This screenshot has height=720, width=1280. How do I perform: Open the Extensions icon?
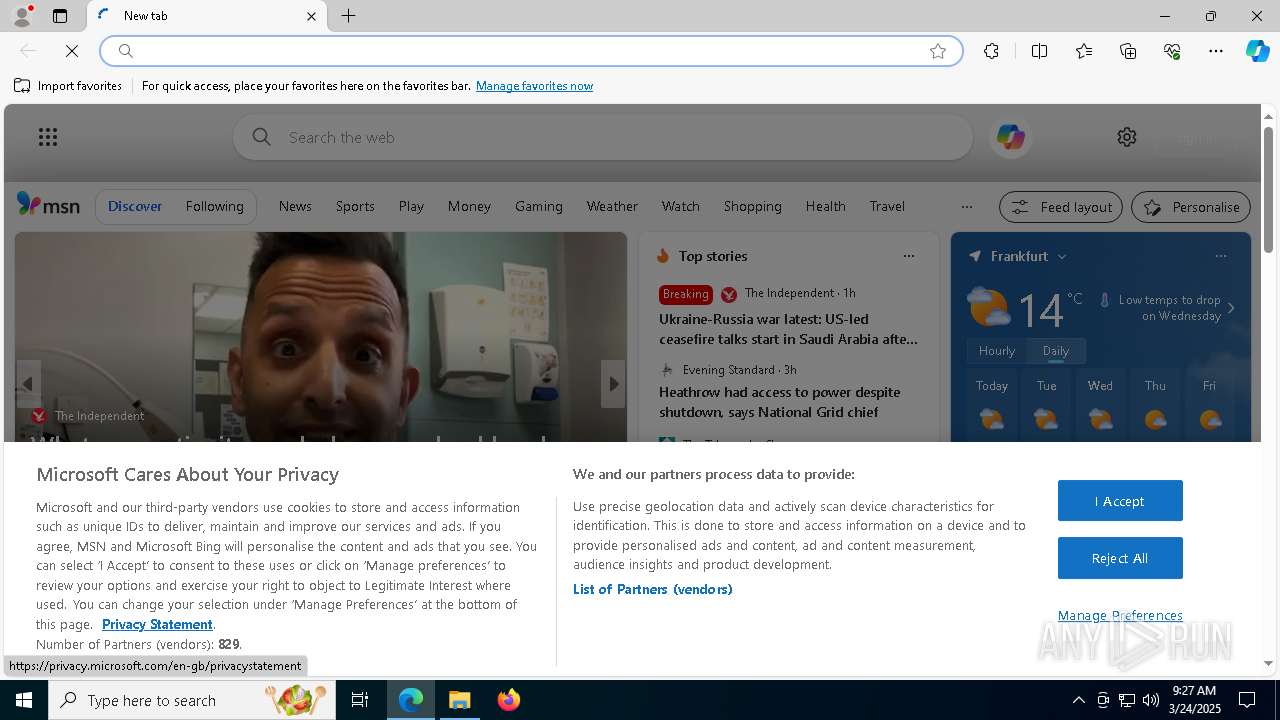(991, 51)
